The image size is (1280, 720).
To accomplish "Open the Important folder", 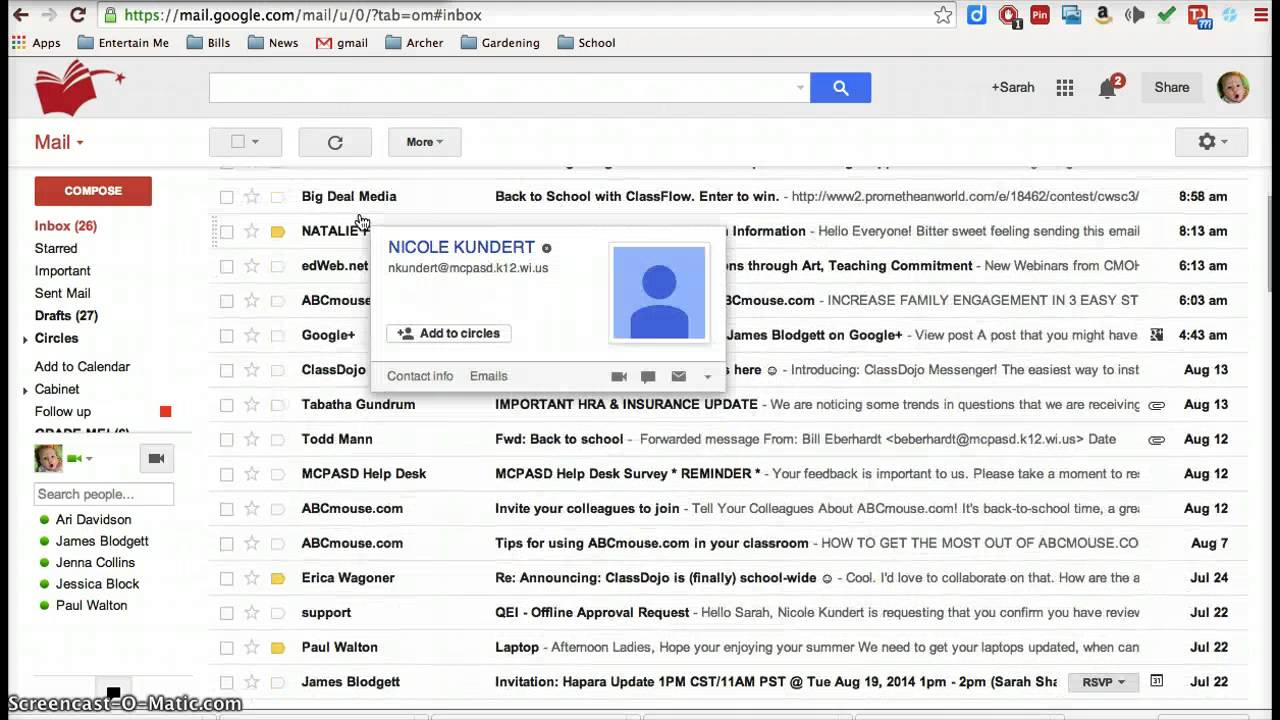I will (x=62, y=271).
